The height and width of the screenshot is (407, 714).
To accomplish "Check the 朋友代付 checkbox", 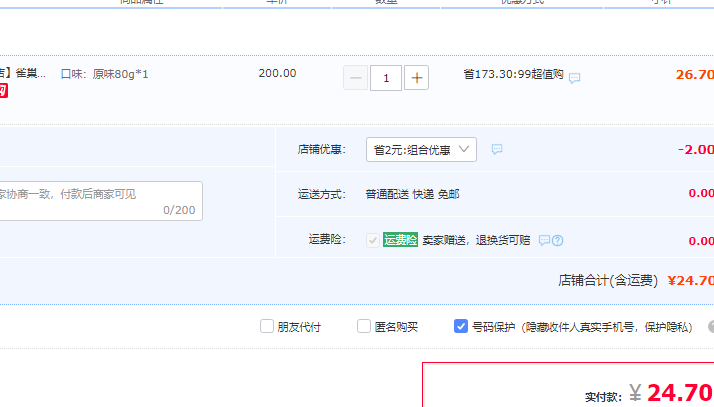I will [x=267, y=326].
